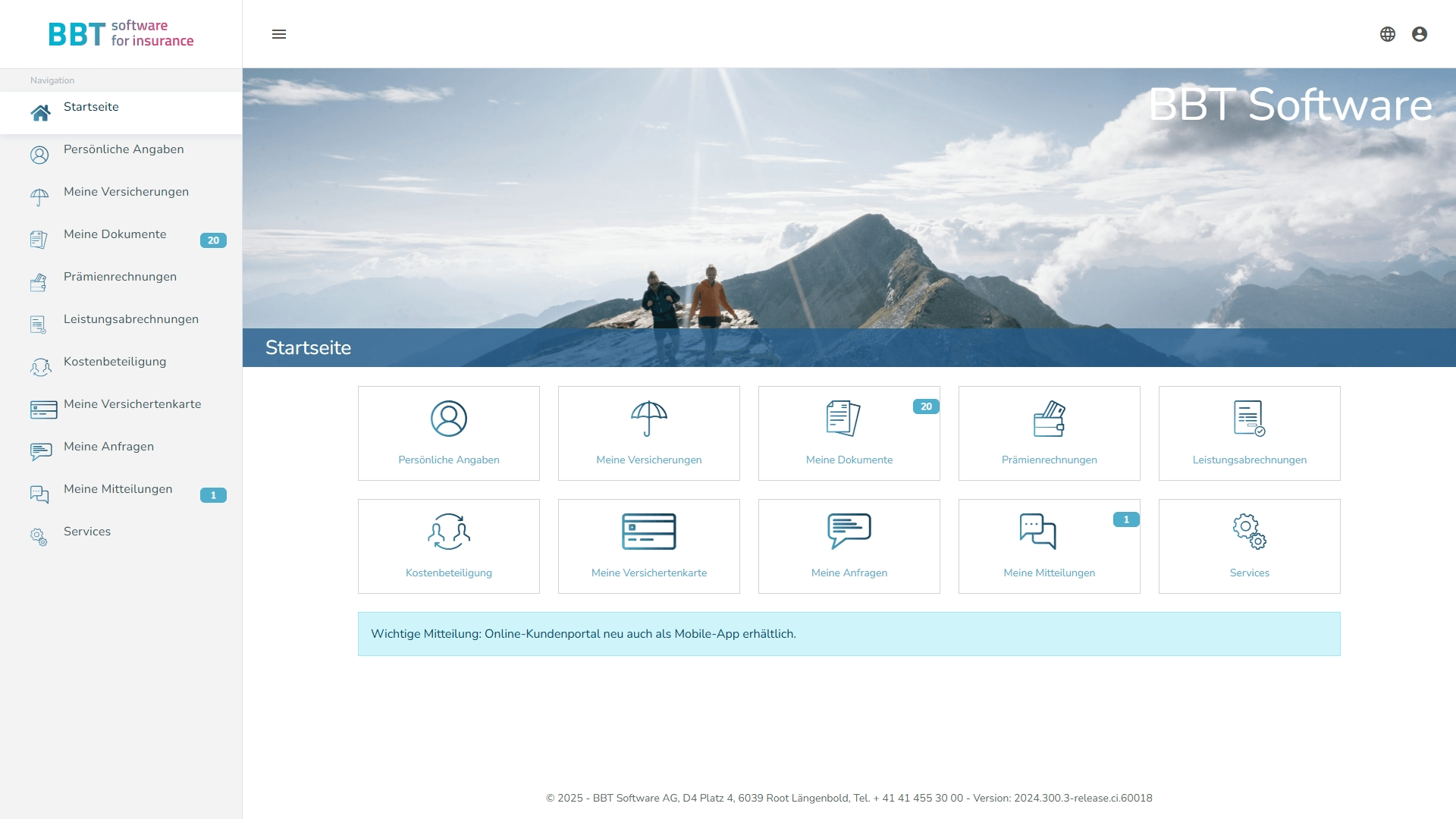1456x819 pixels.
Task: Click the people-exchange icon on Kostenbeteiligung tile
Action: (449, 532)
